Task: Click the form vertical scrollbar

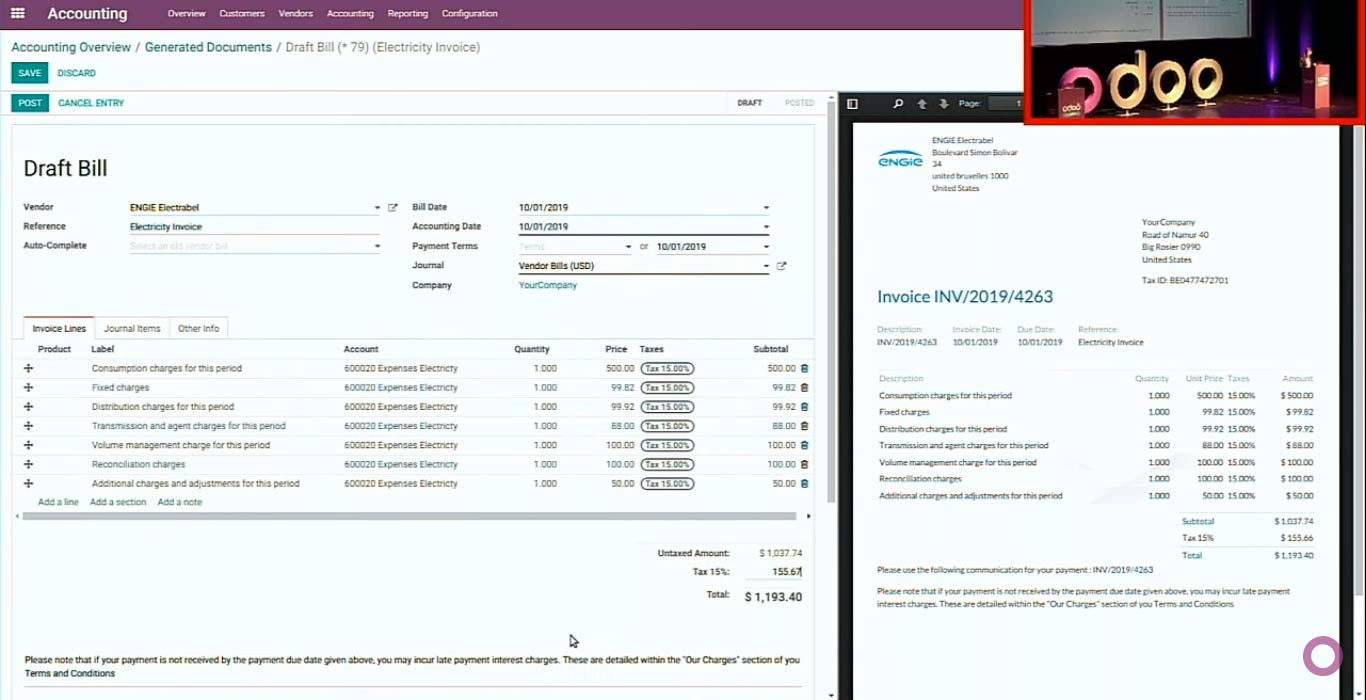Action: click(831, 300)
